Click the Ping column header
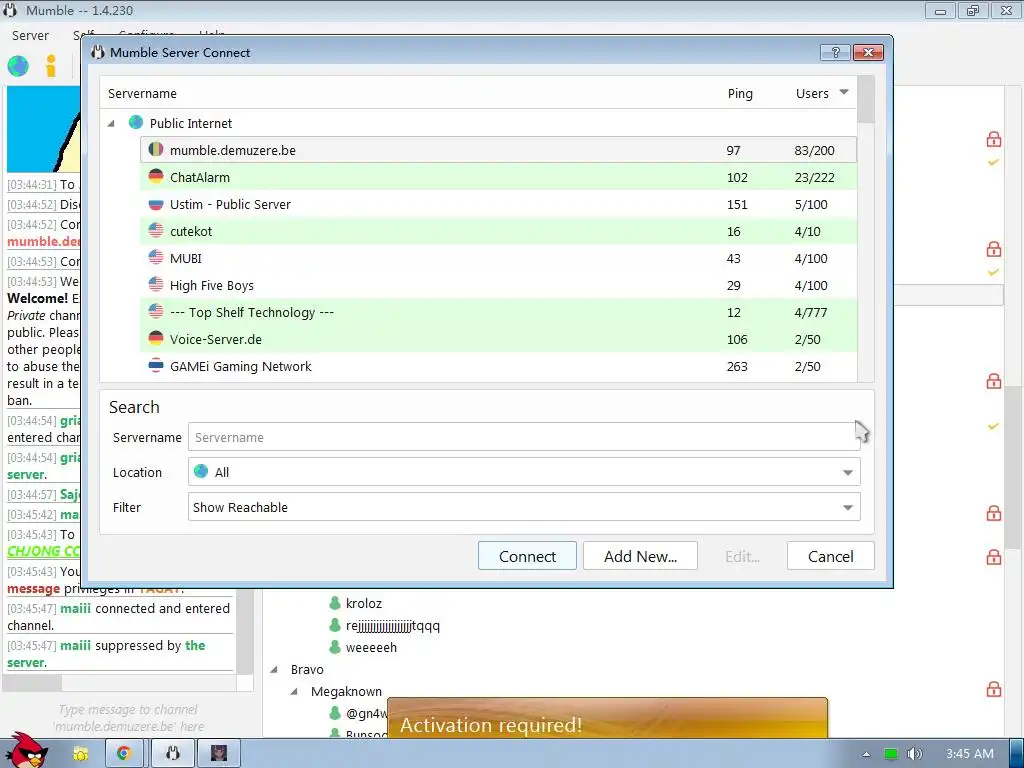The image size is (1024, 768). point(740,93)
